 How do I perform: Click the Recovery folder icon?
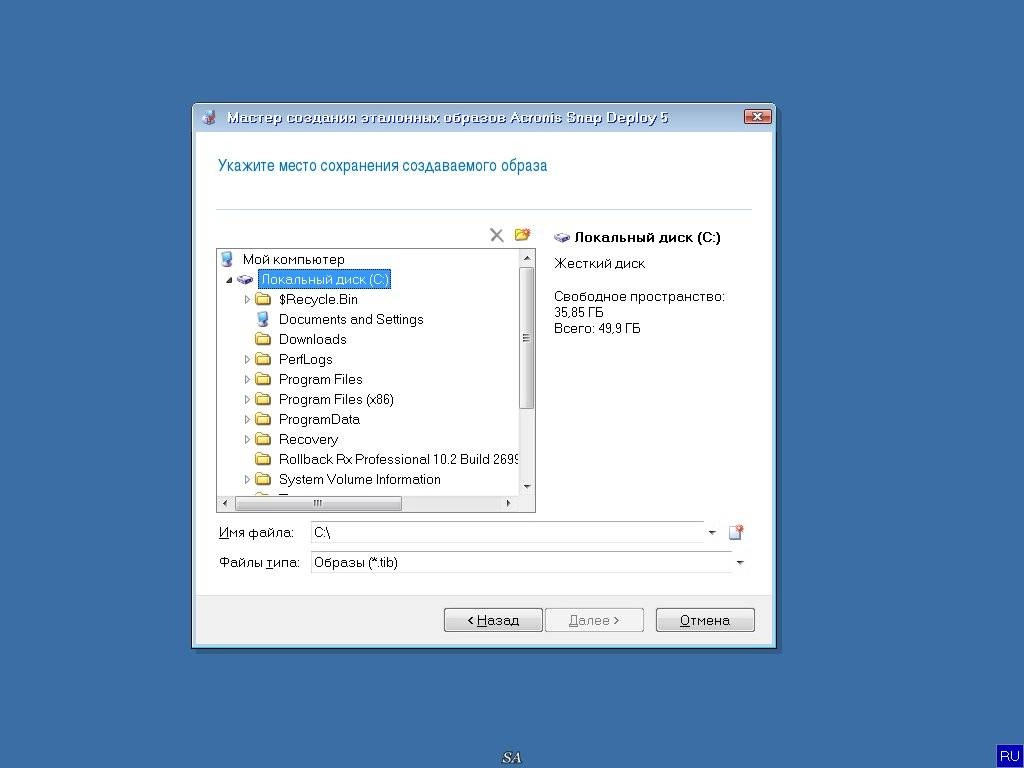pyautogui.click(x=263, y=440)
